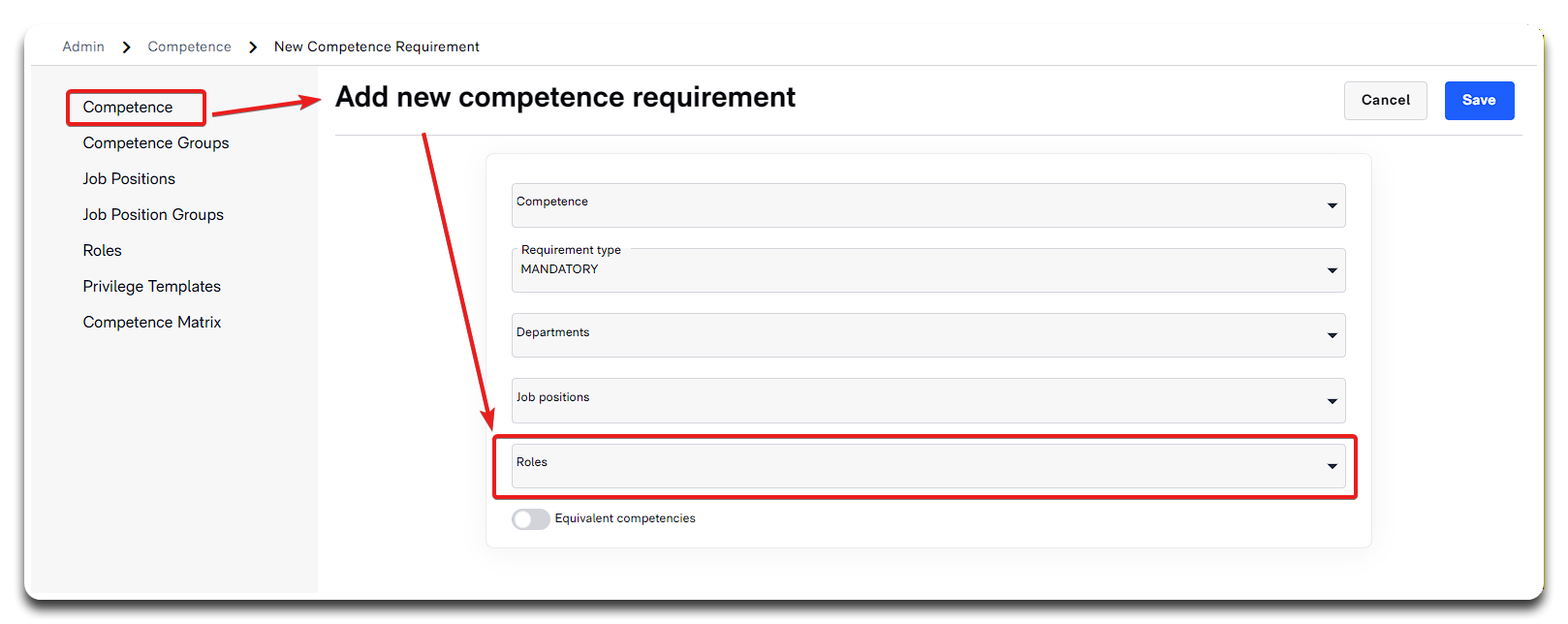
Task: Open the Competence dropdown arrow
Action: (1332, 205)
